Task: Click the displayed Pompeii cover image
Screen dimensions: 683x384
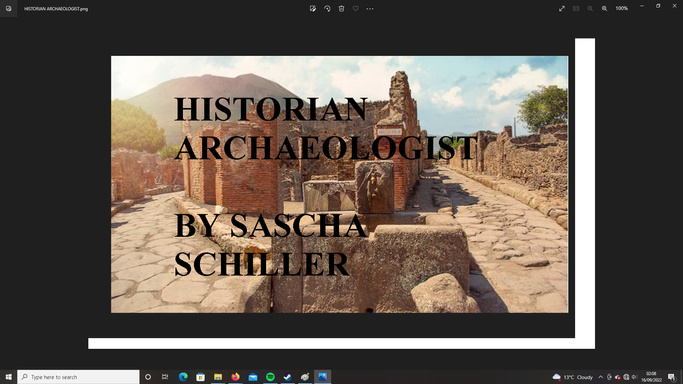Action: point(339,184)
